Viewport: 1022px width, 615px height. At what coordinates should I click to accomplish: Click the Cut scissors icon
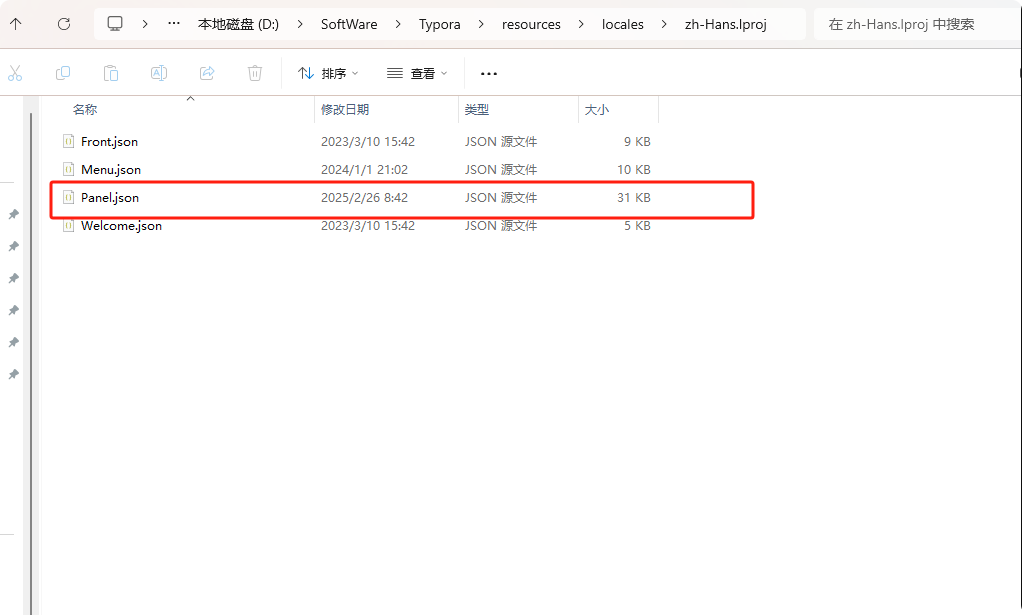tap(15, 73)
